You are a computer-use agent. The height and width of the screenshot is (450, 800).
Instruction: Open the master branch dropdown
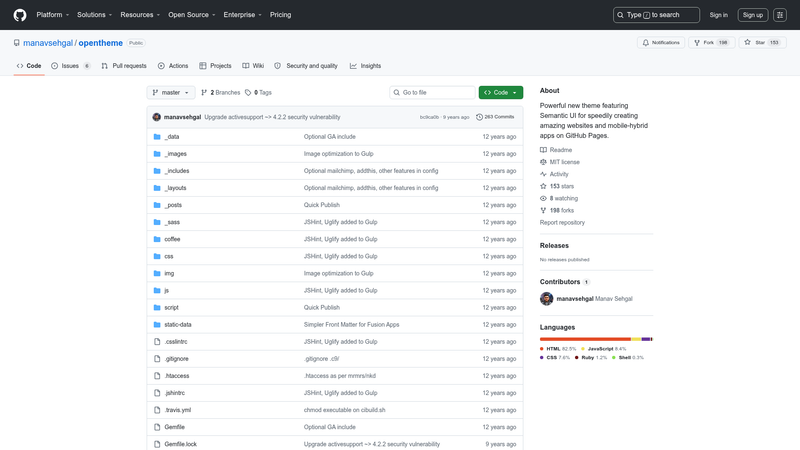[171, 92]
